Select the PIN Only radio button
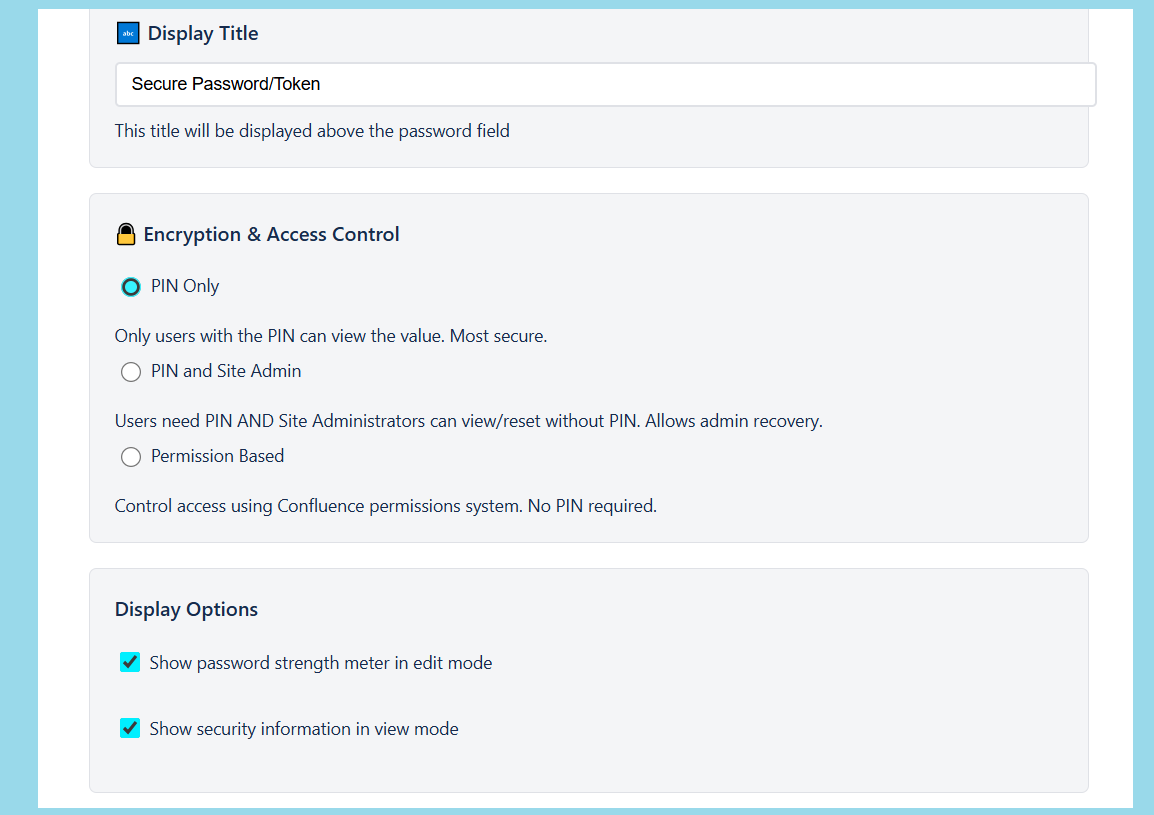 131,286
